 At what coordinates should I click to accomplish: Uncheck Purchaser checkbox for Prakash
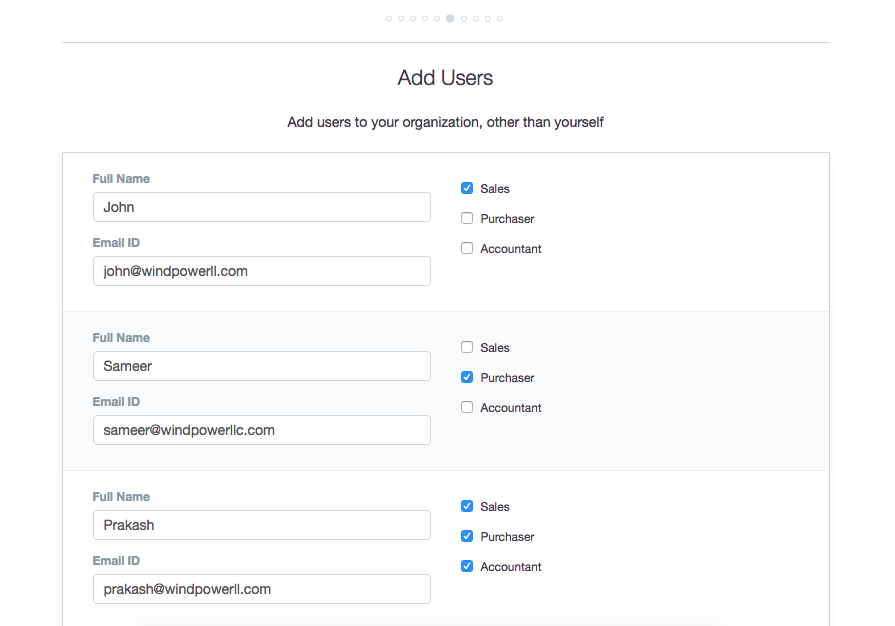coord(467,536)
